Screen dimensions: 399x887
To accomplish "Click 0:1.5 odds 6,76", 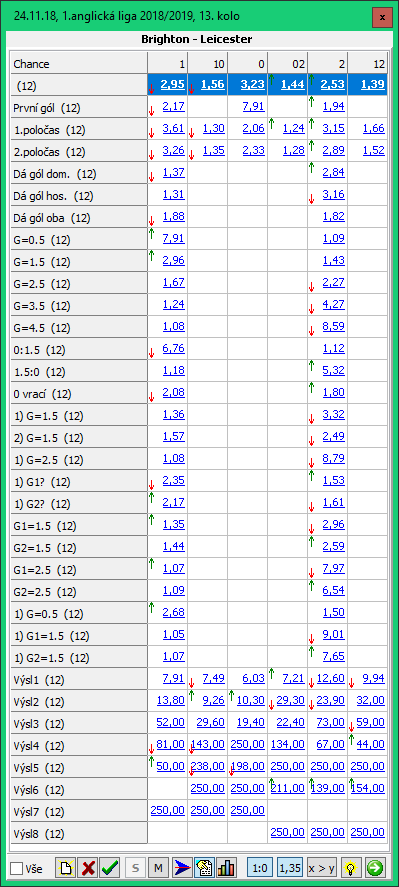I will point(173,348).
